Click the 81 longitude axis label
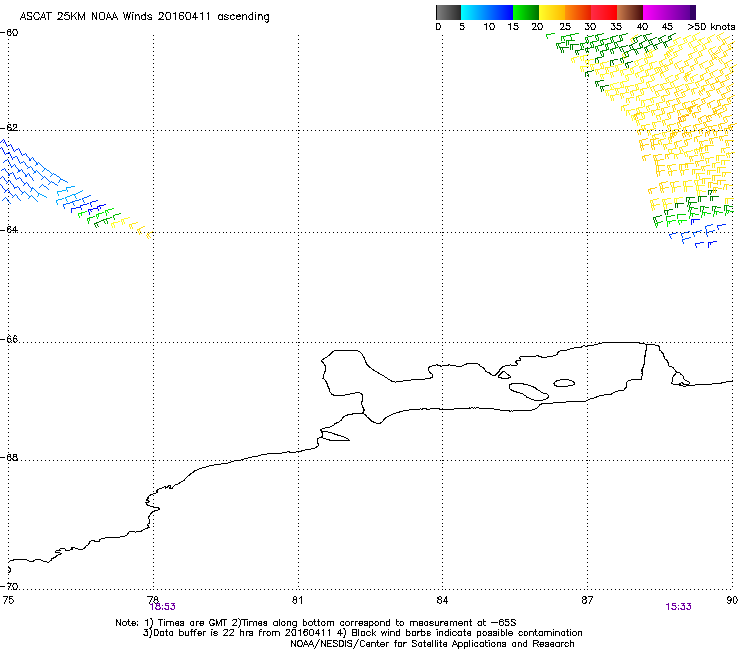Viewport: 740px width, 650px height. pos(297,600)
